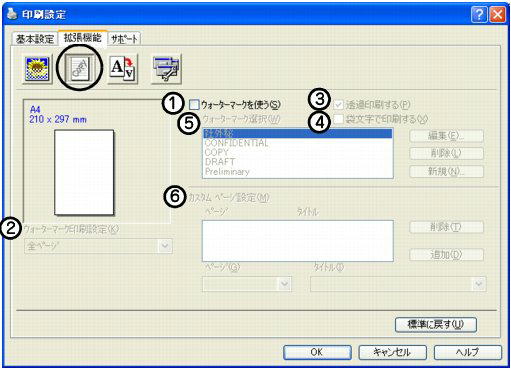The height and width of the screenshot is (369, 511).
Task: Switch to the 基本設定 tab
Action: [x=35, y=39]
